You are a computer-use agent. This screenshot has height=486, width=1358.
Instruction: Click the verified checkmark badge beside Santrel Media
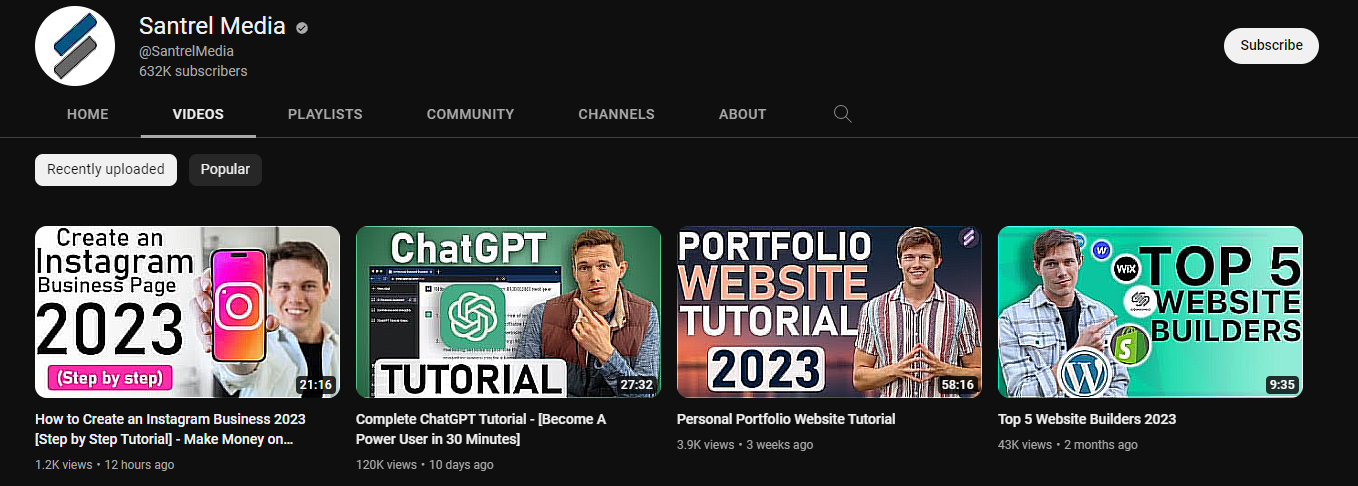tap(302, 28)
